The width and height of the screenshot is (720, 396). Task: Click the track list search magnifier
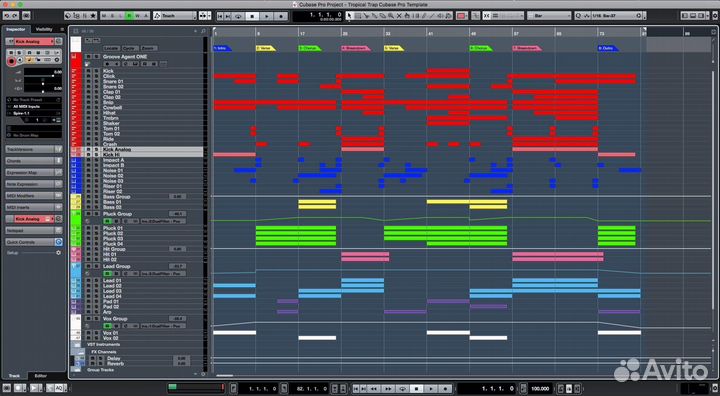[x=203, y=31]
